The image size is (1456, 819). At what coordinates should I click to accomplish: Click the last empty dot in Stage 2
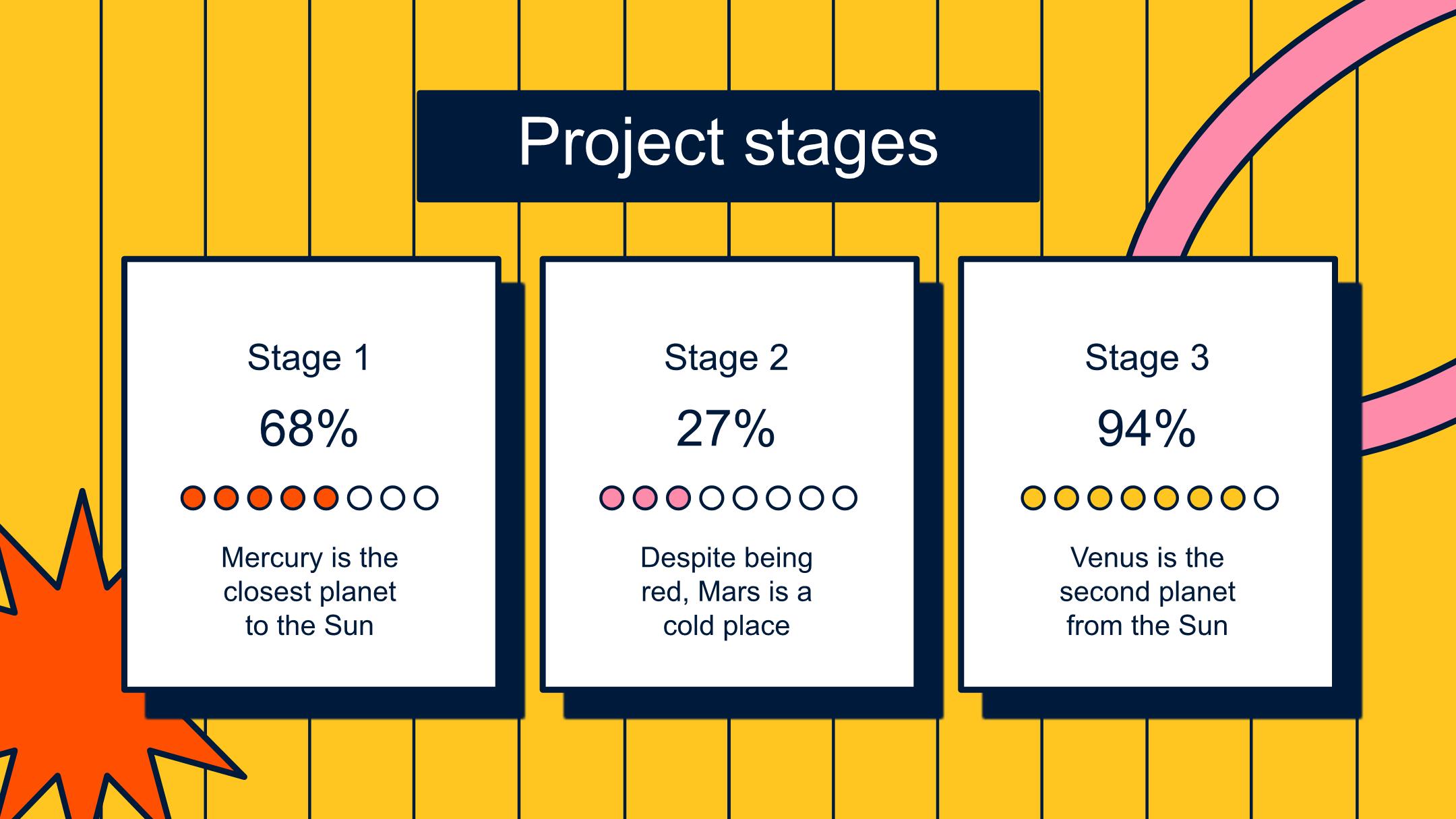[x=845, y=498]
